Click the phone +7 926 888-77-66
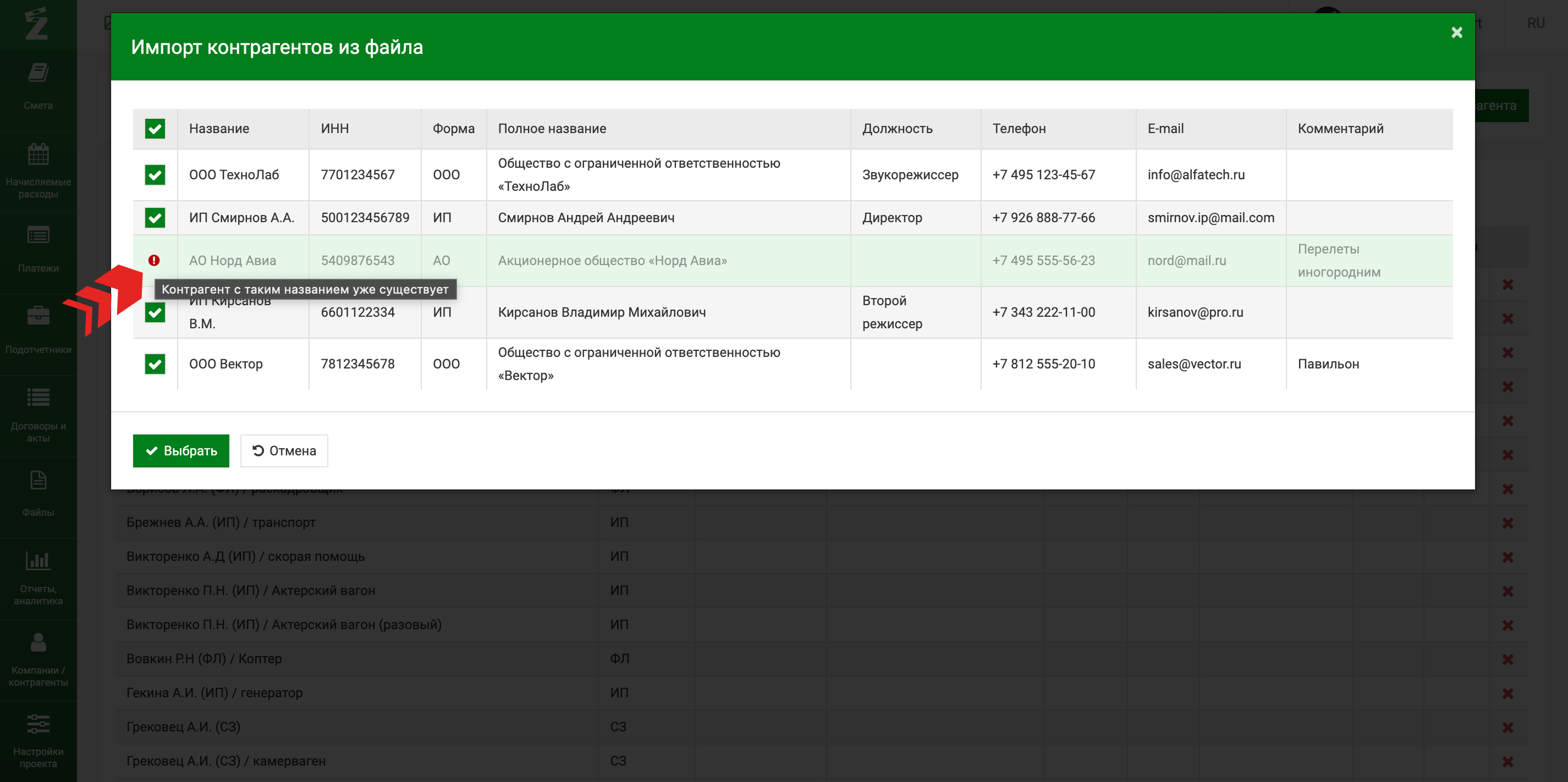The width and height of the screenshot is (1568, 782). tap(1043, 218)
